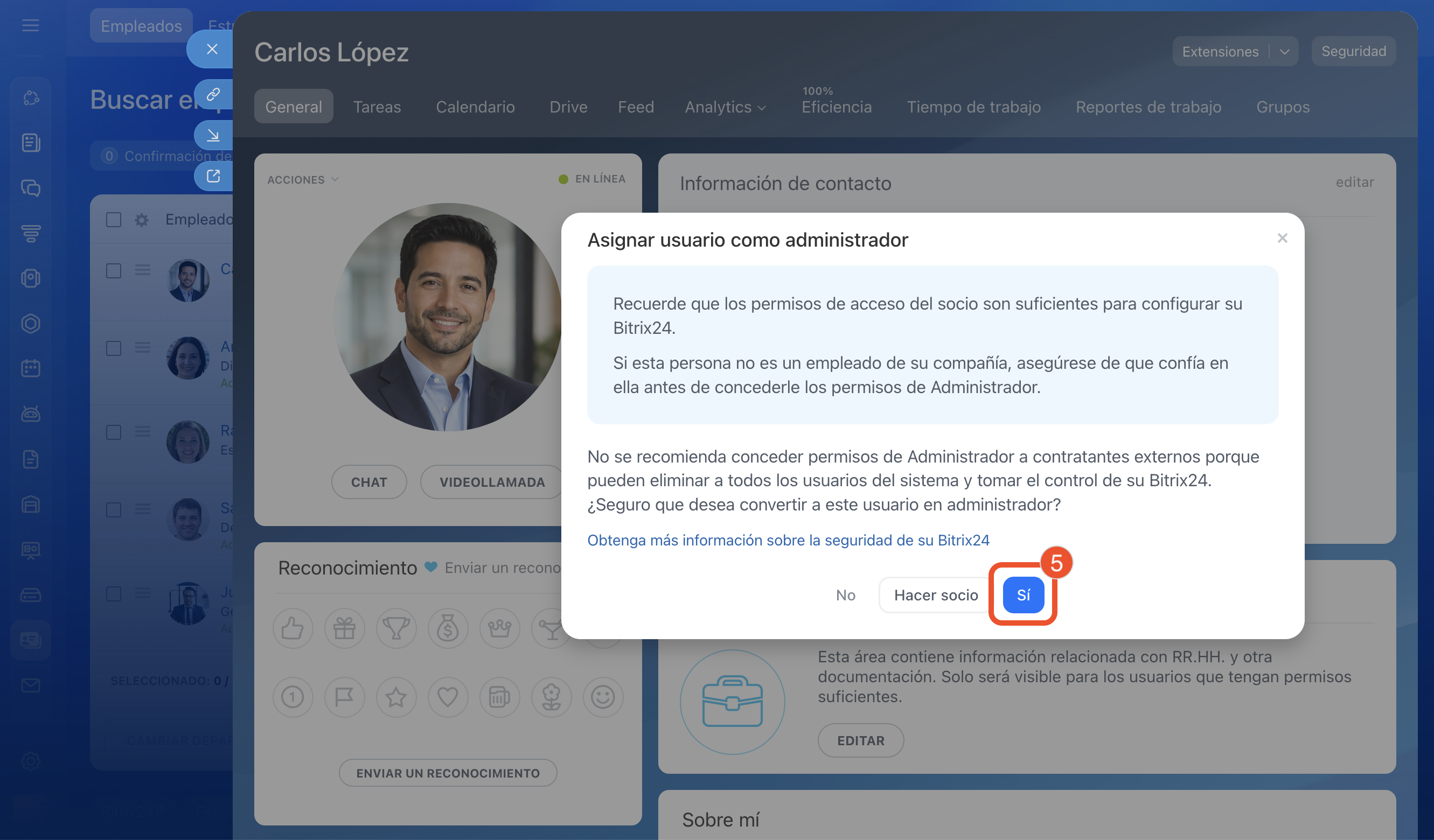Viewport: 1434px width, 840px height.
Task: Click the copy link icon on the side panel
Action: [x=213, y=94]
